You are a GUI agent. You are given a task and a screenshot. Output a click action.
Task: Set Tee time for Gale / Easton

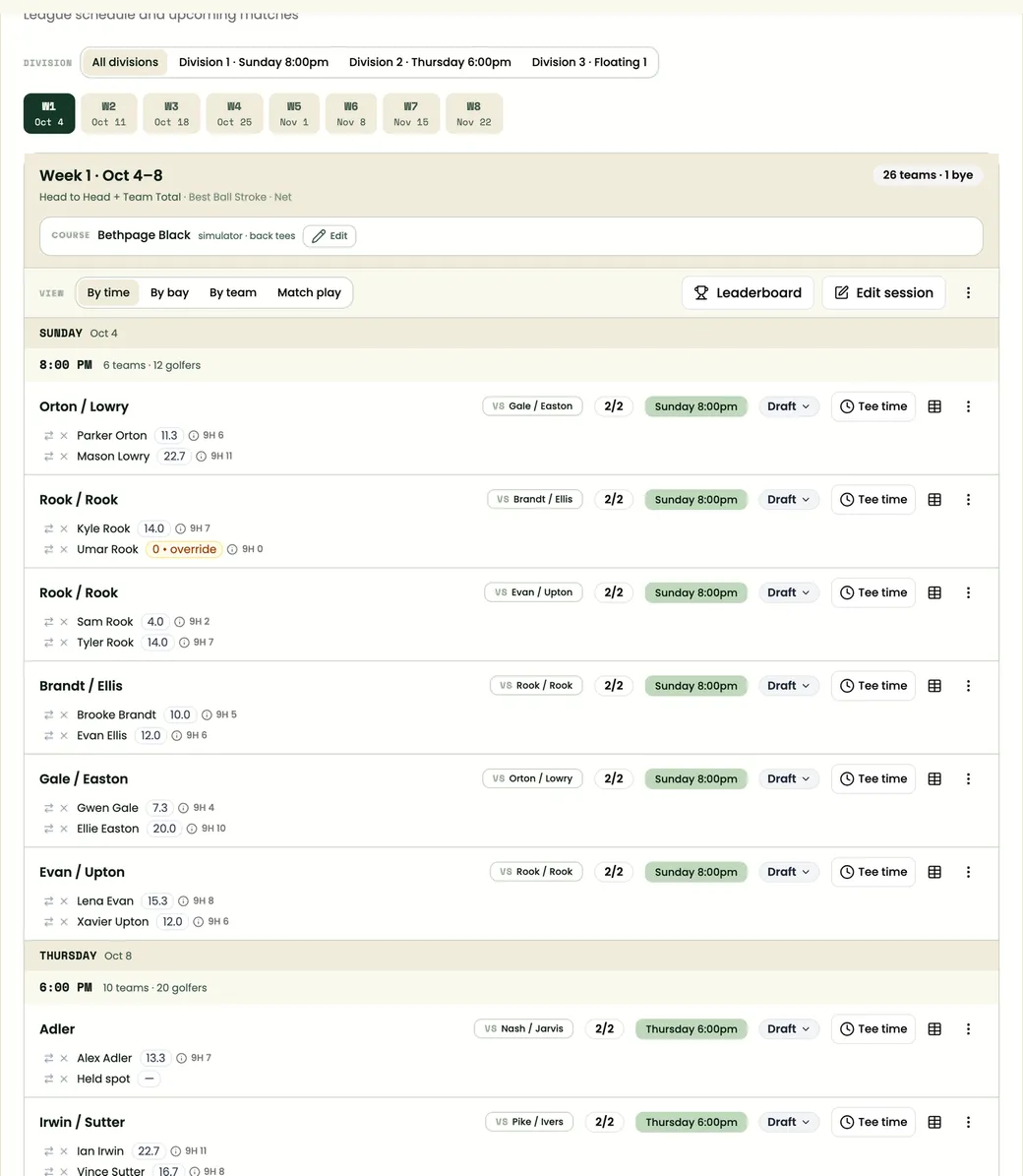[873, 778]
